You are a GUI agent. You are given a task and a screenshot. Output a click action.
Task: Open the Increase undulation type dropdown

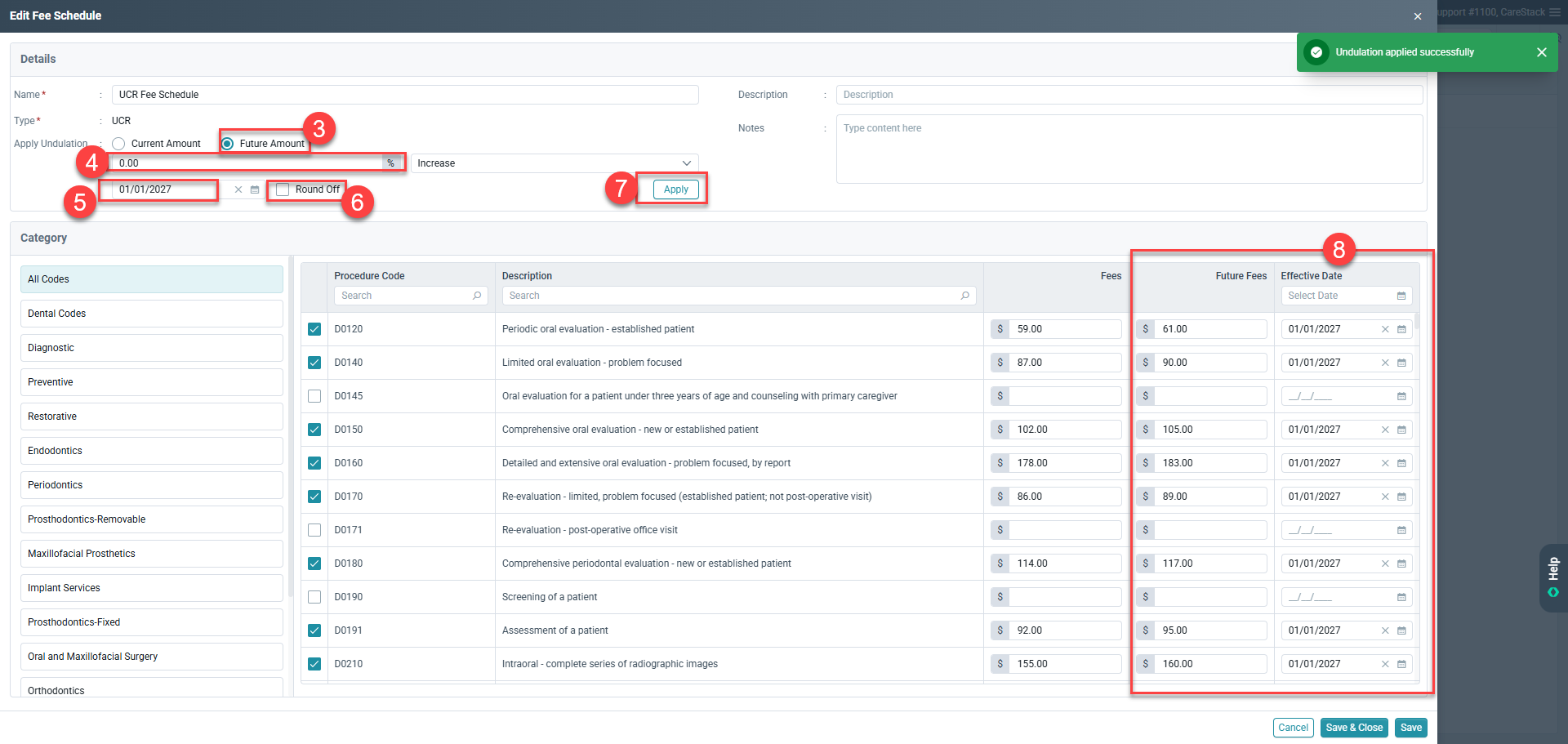(555, 163)
